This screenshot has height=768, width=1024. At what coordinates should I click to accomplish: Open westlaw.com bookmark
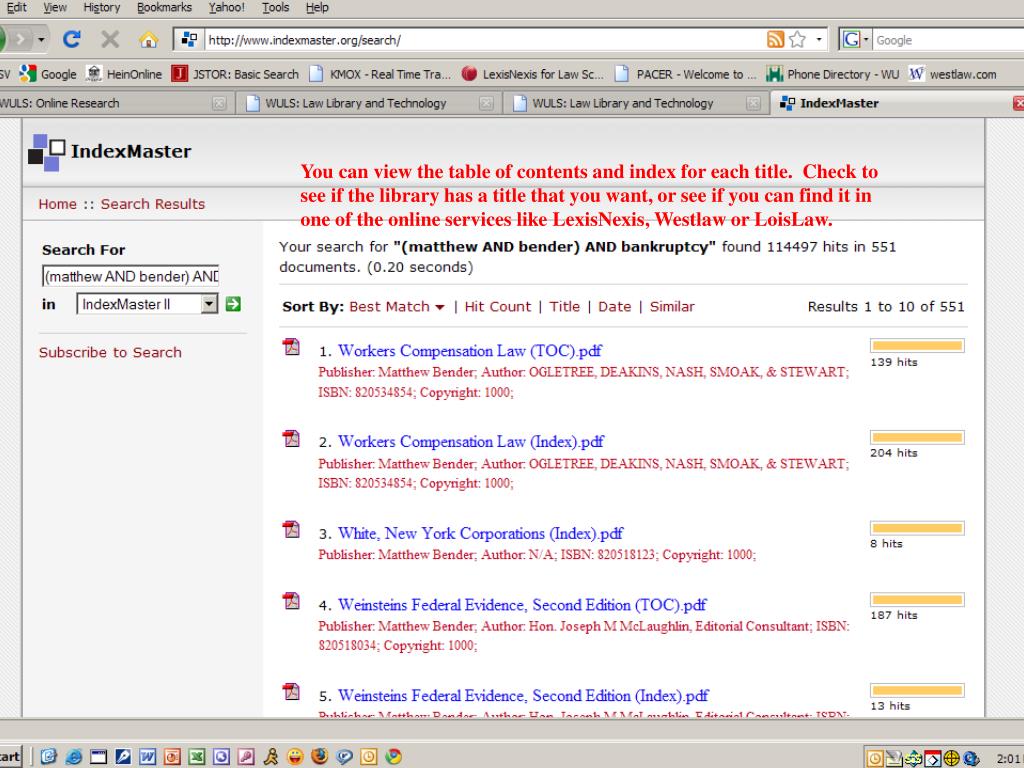(953, 74)
